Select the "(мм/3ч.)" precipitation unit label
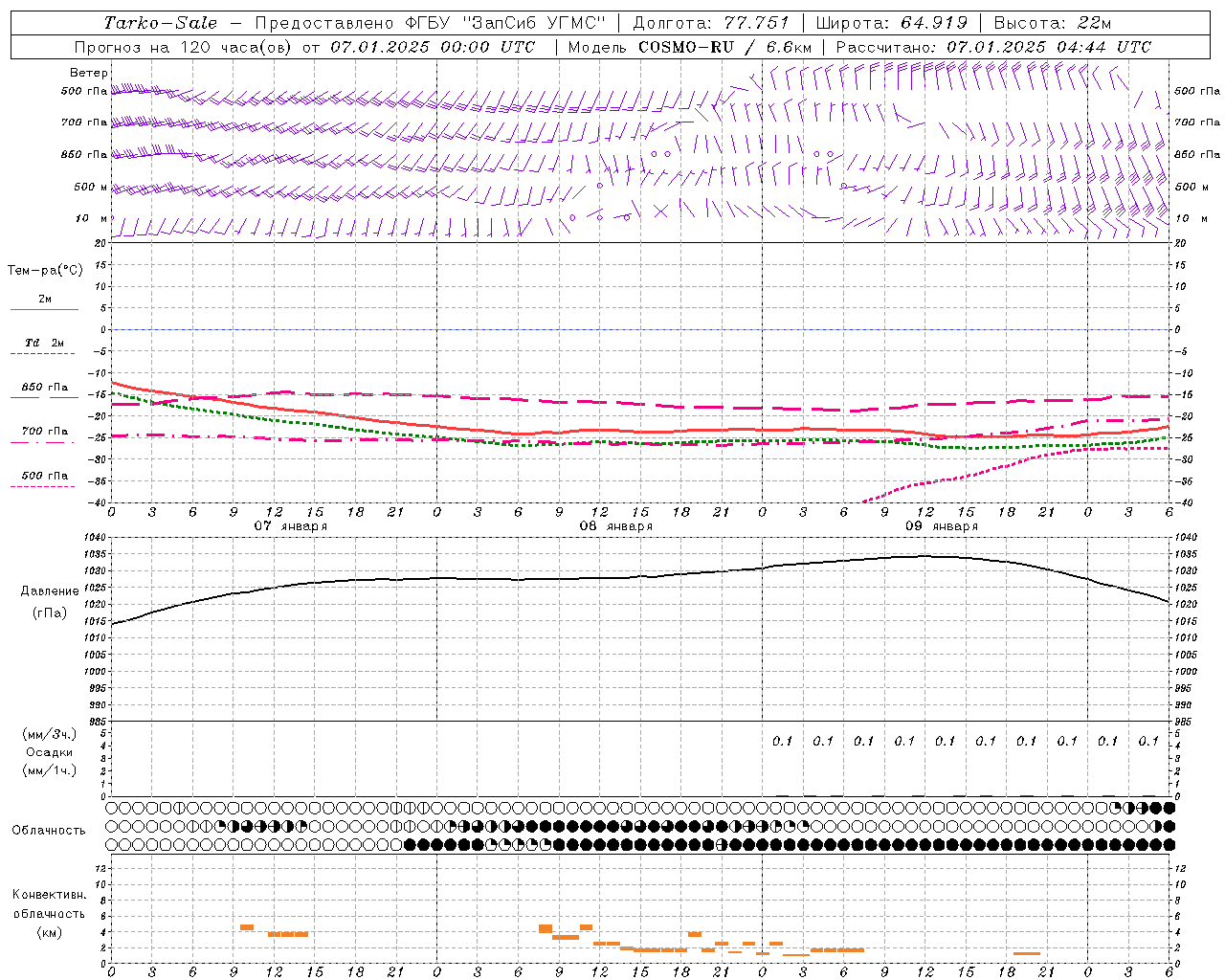Image resolution: width=1225 pixels, height=980 pixels. coord(50,734)
